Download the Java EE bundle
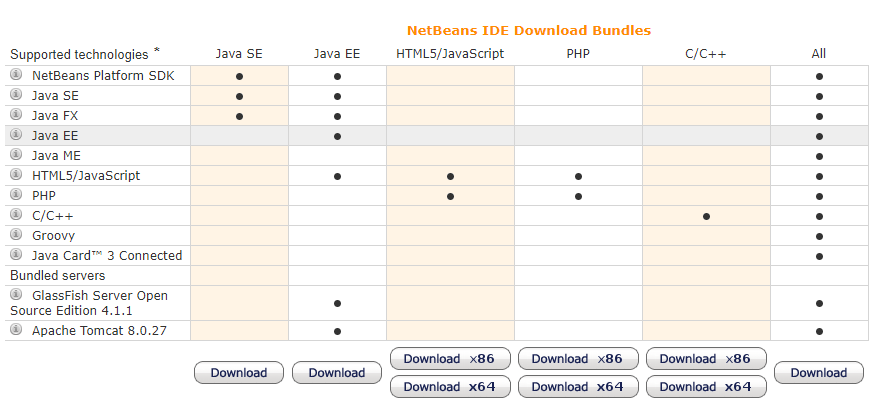This screenshot has width=876, height=405. tap(337, 373)
